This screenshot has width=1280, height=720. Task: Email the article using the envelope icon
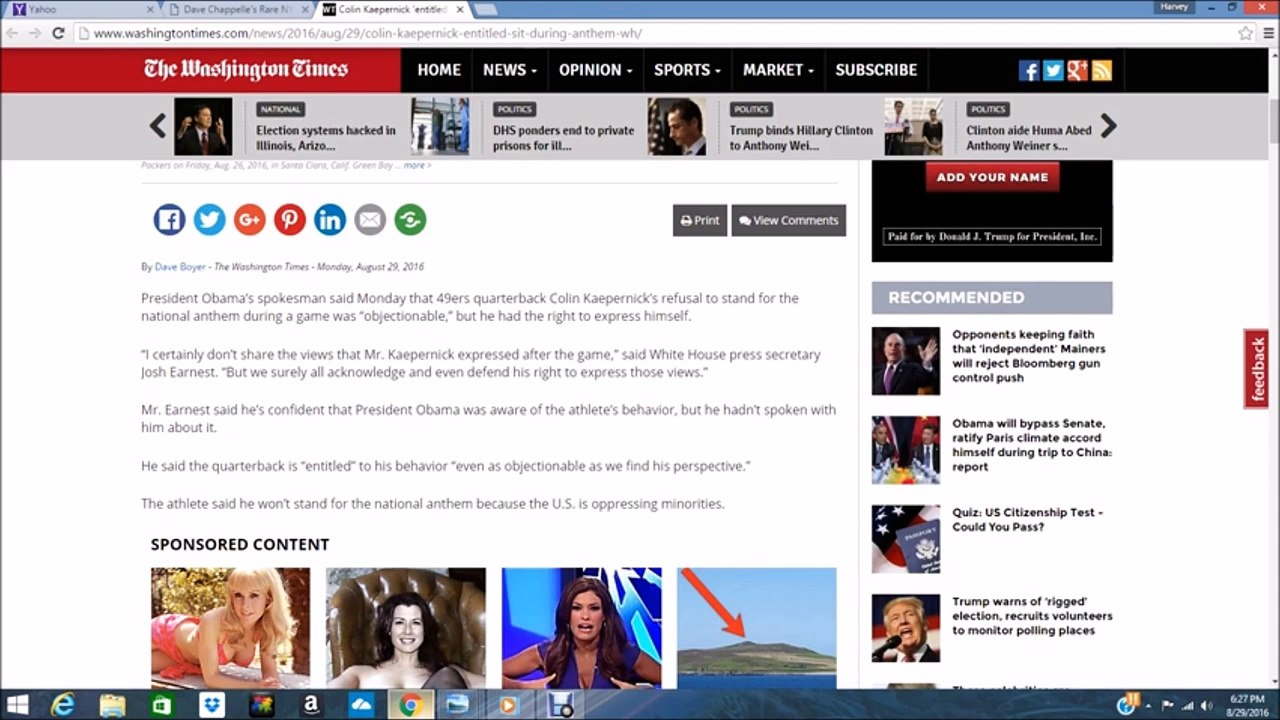[370, 220]
